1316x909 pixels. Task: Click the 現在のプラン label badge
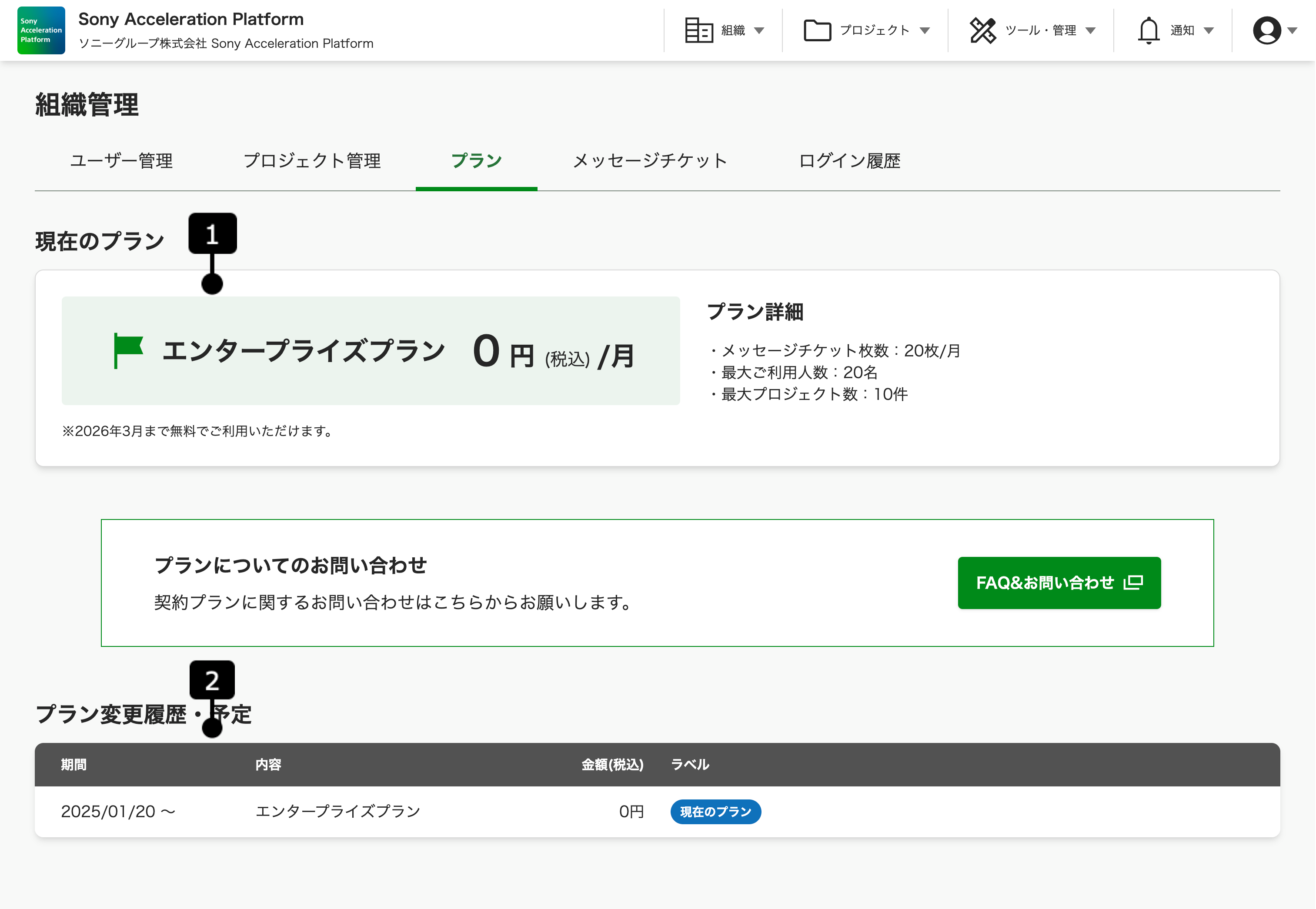pos(715,812)
